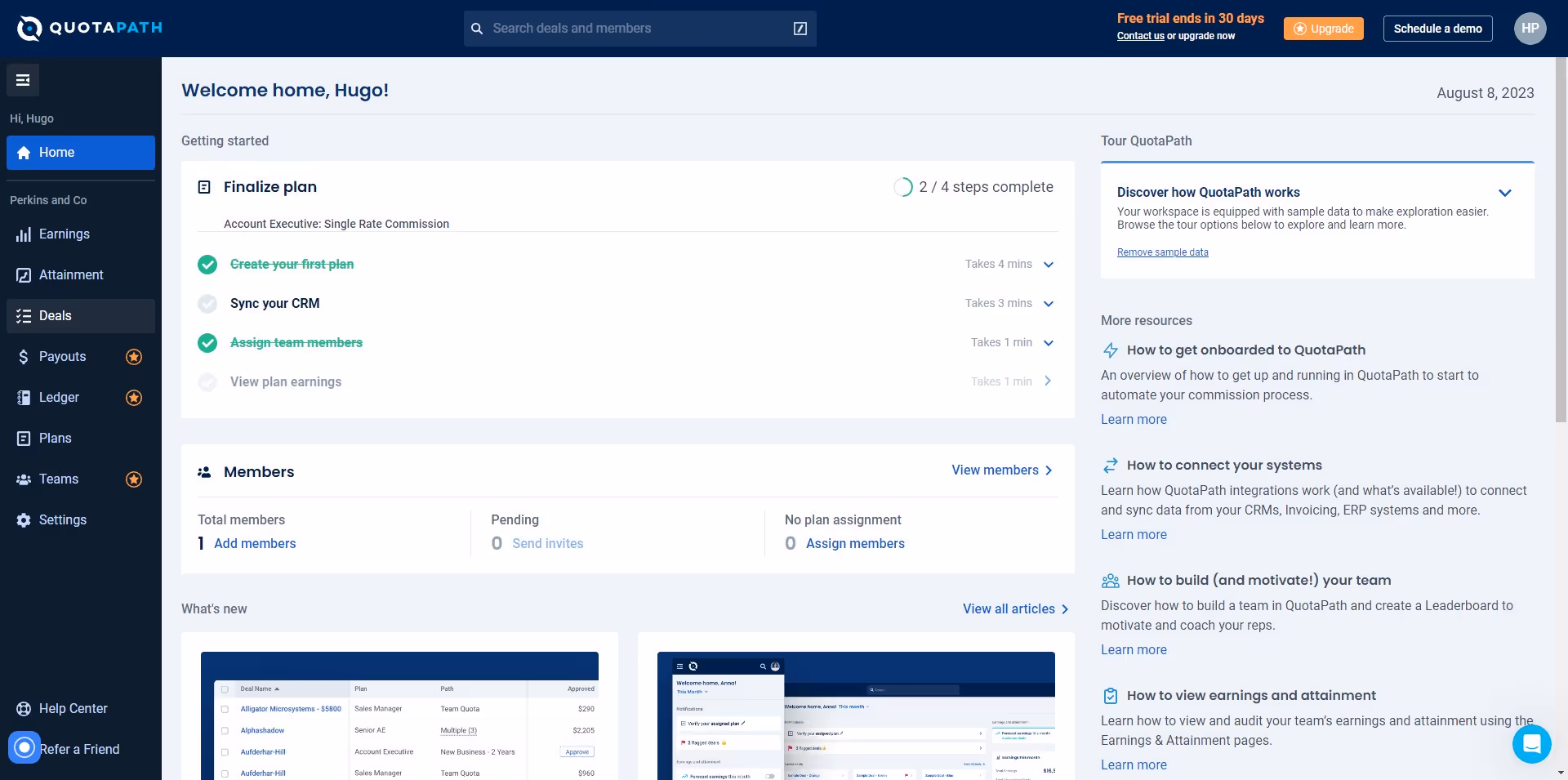Click the connect systems arrows icon
The image size is (1568, 780).
click(x=1111, y=466)
